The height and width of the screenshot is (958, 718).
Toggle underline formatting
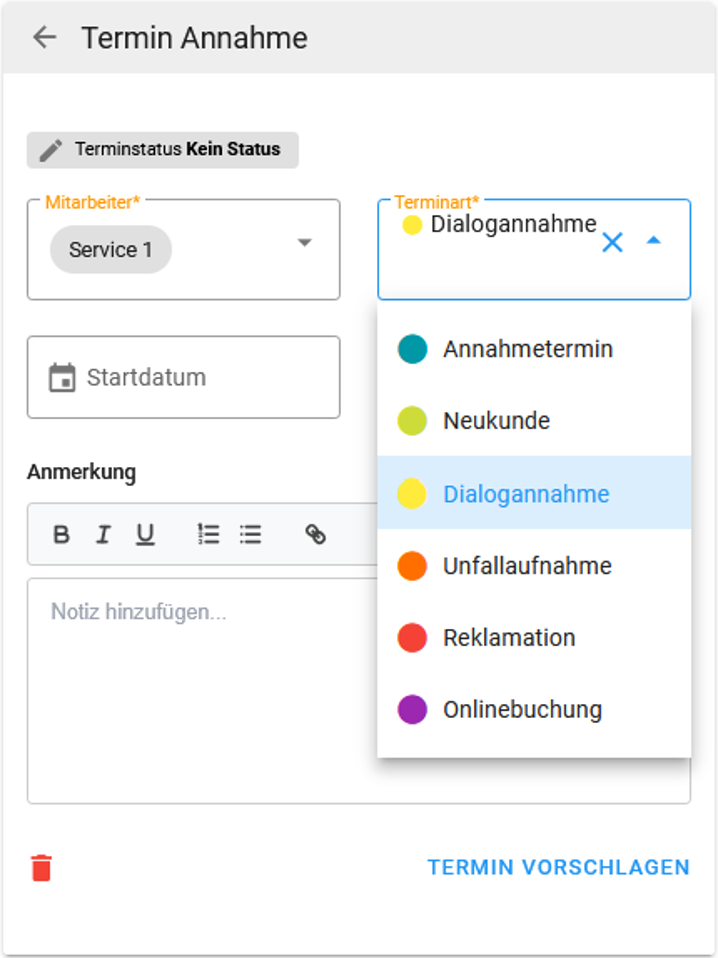click(145, 535)
